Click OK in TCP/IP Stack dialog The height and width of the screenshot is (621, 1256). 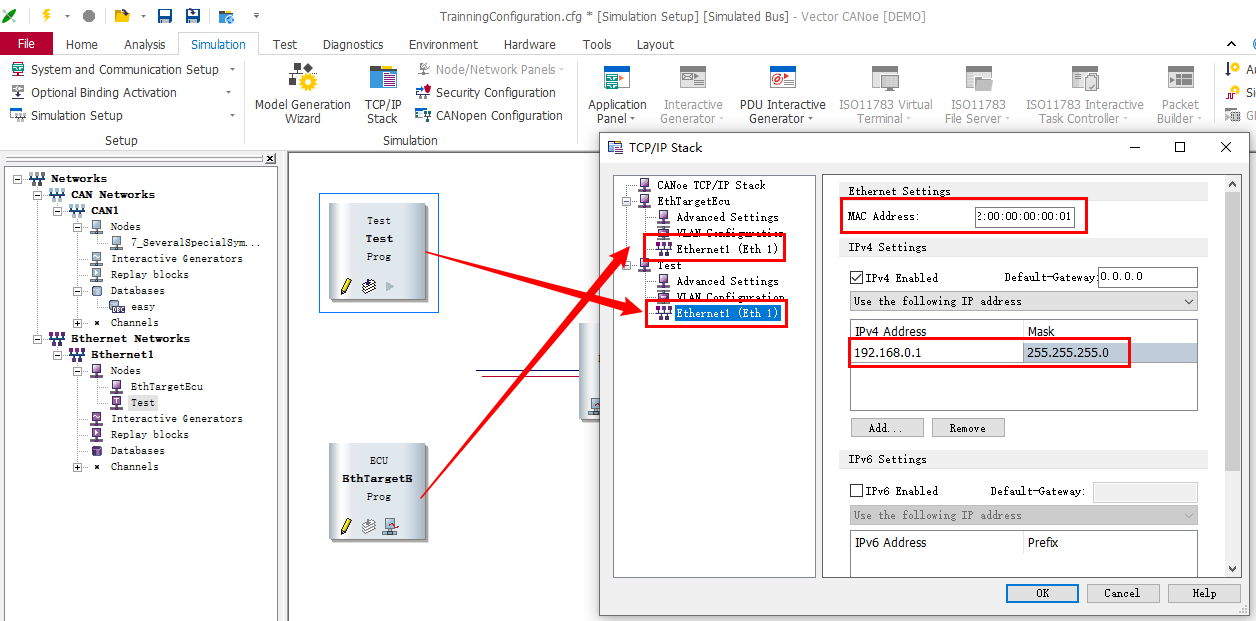tap(1042, 593)
